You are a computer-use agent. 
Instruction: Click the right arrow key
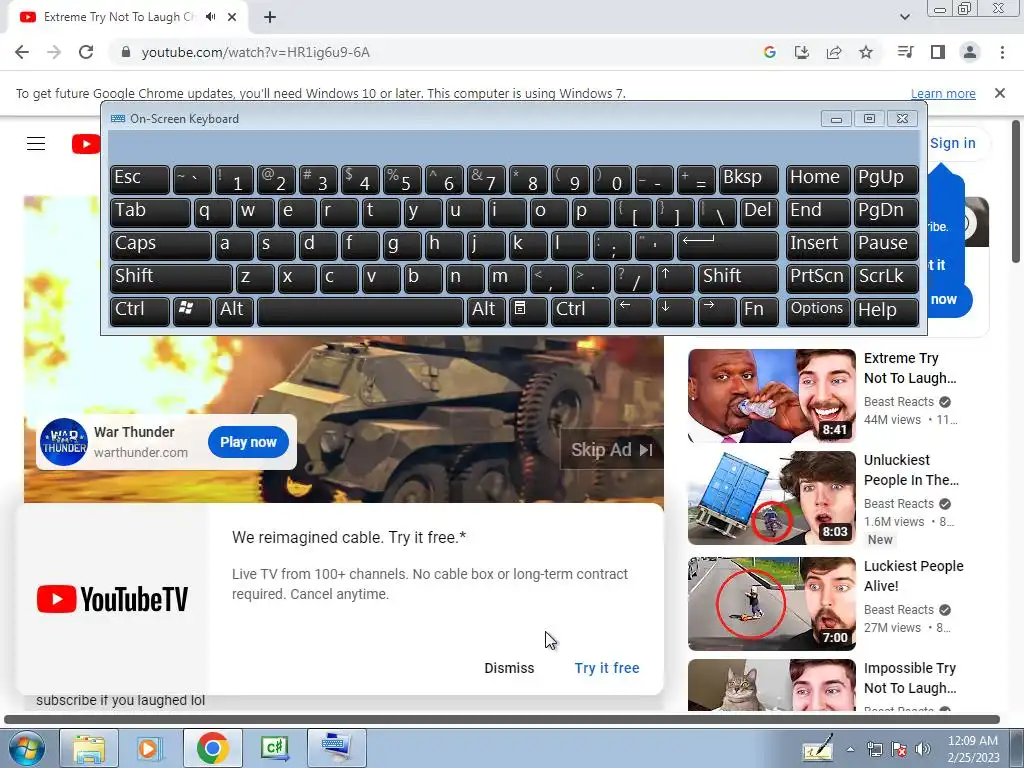coord(716,312)
